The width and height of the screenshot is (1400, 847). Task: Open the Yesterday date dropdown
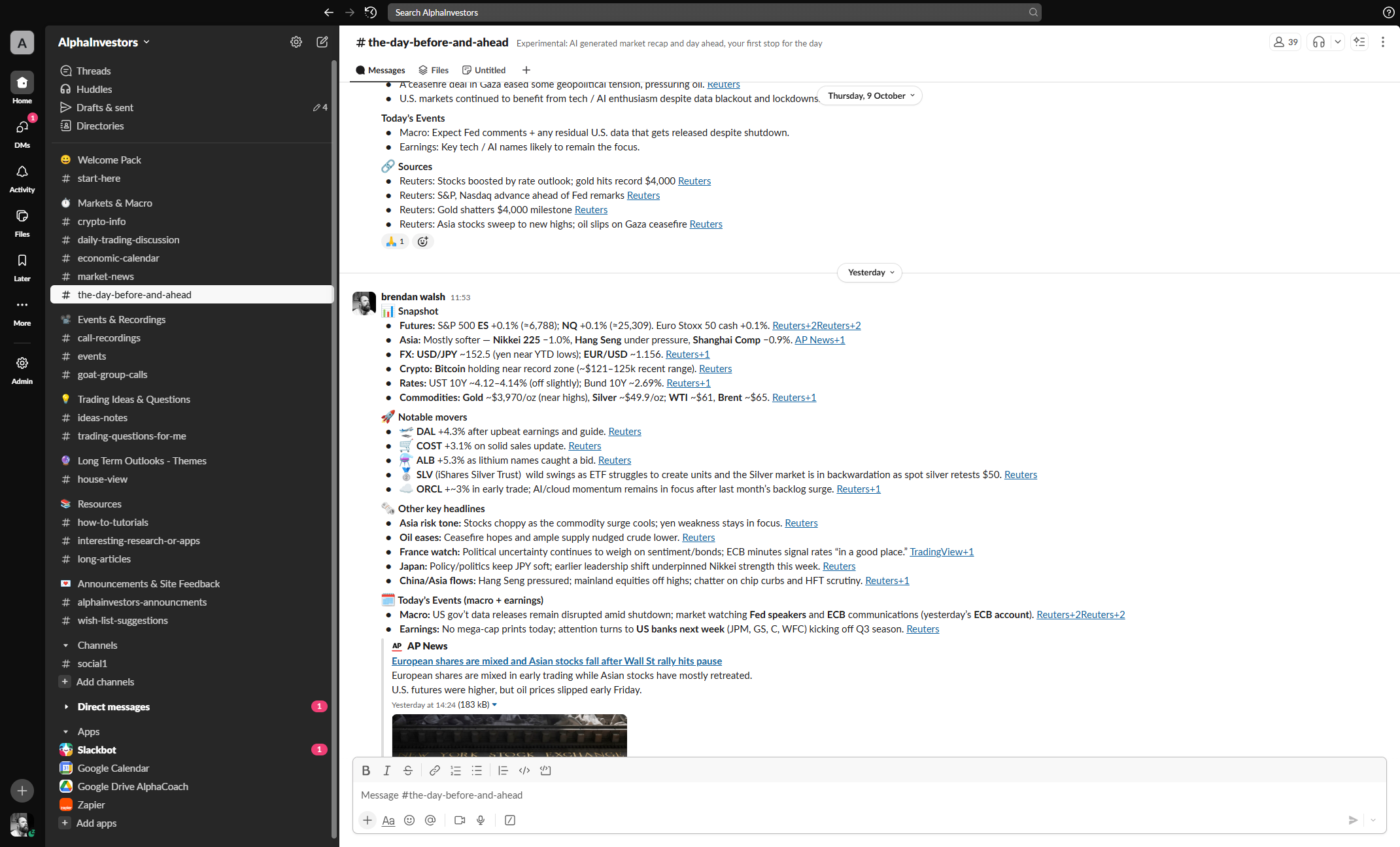click(x=870, y=272)
